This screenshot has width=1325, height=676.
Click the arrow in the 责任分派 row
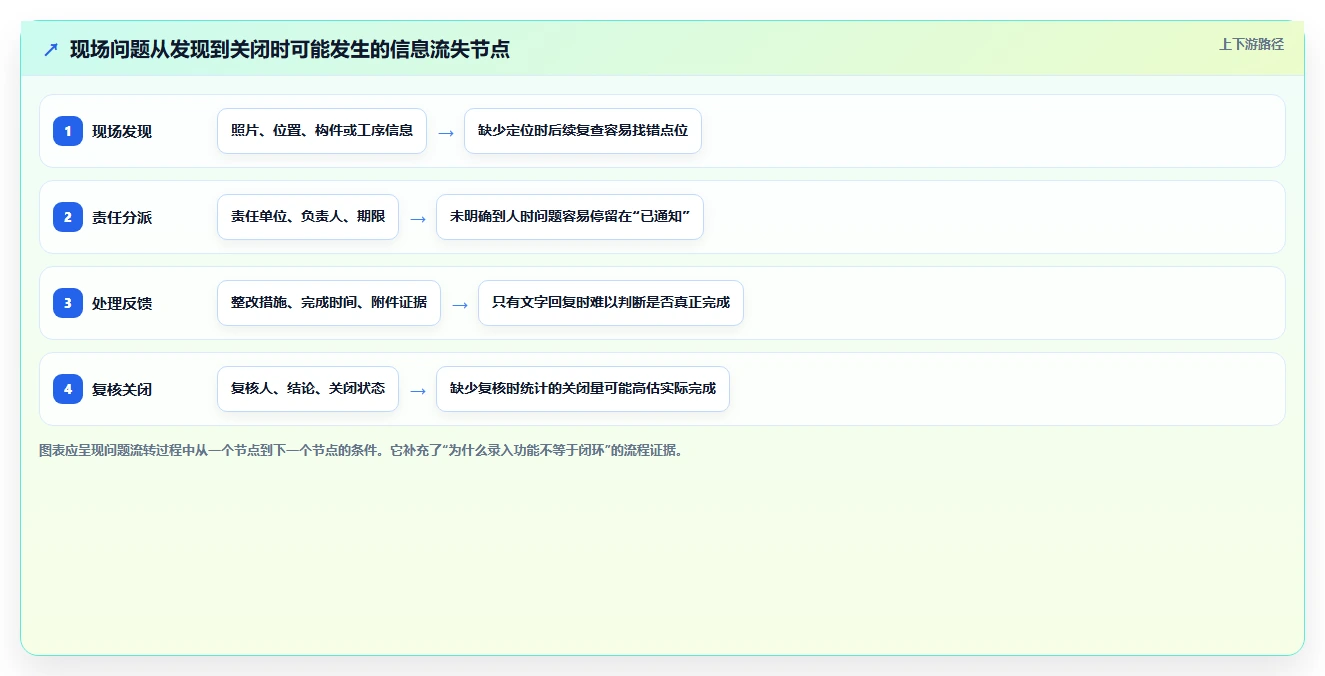[418, 218]
